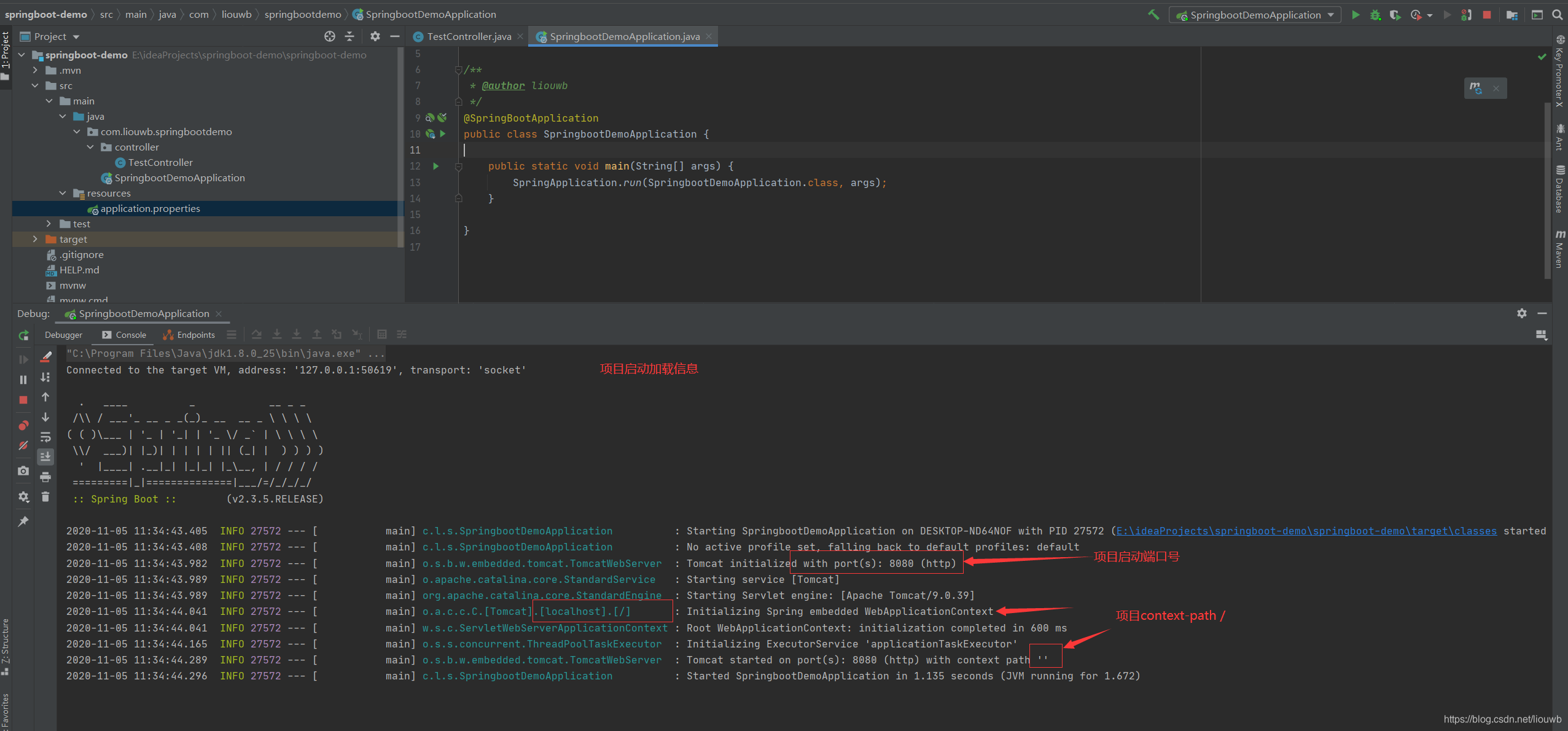Image resolution: width=1568 pixels, height=731 pixels.
Task: Click the Restore Layout icon at console right
Action: click(1541, 335)
